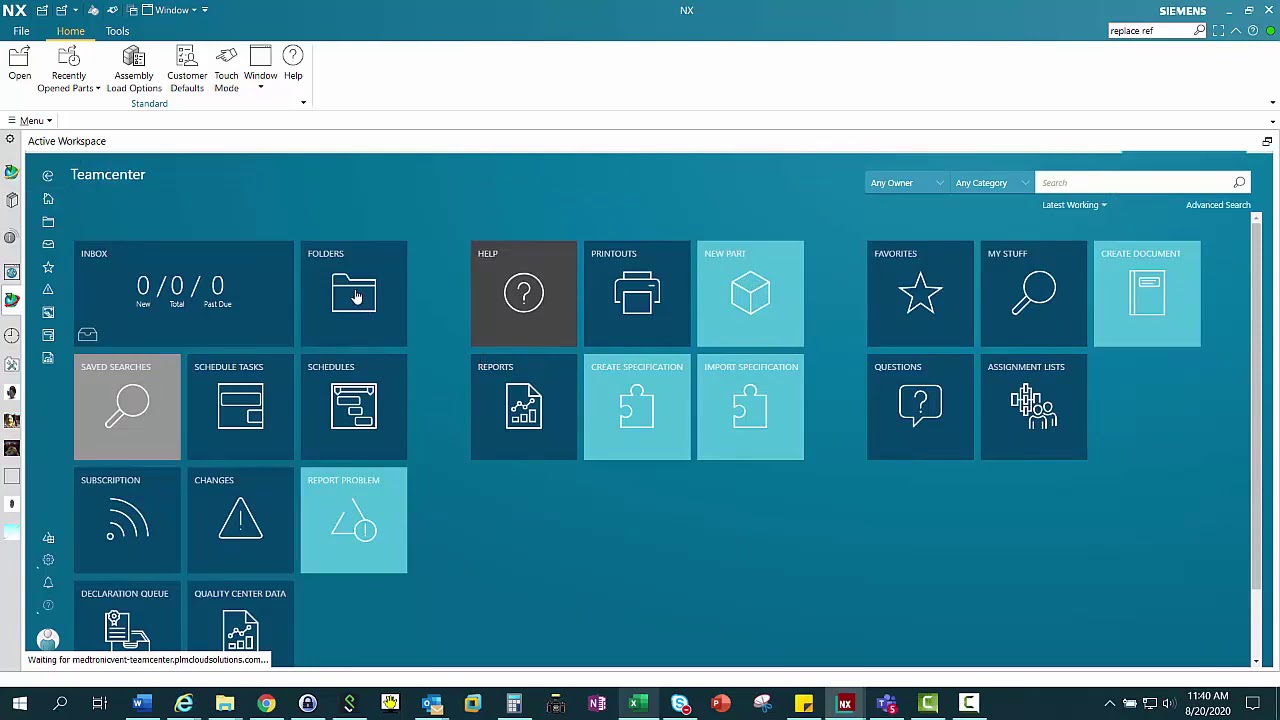Viewport: 1280px width, 720px height.
Task: Click Assembly Load Options
Action: pyautogui.click(x=134, y=69)
